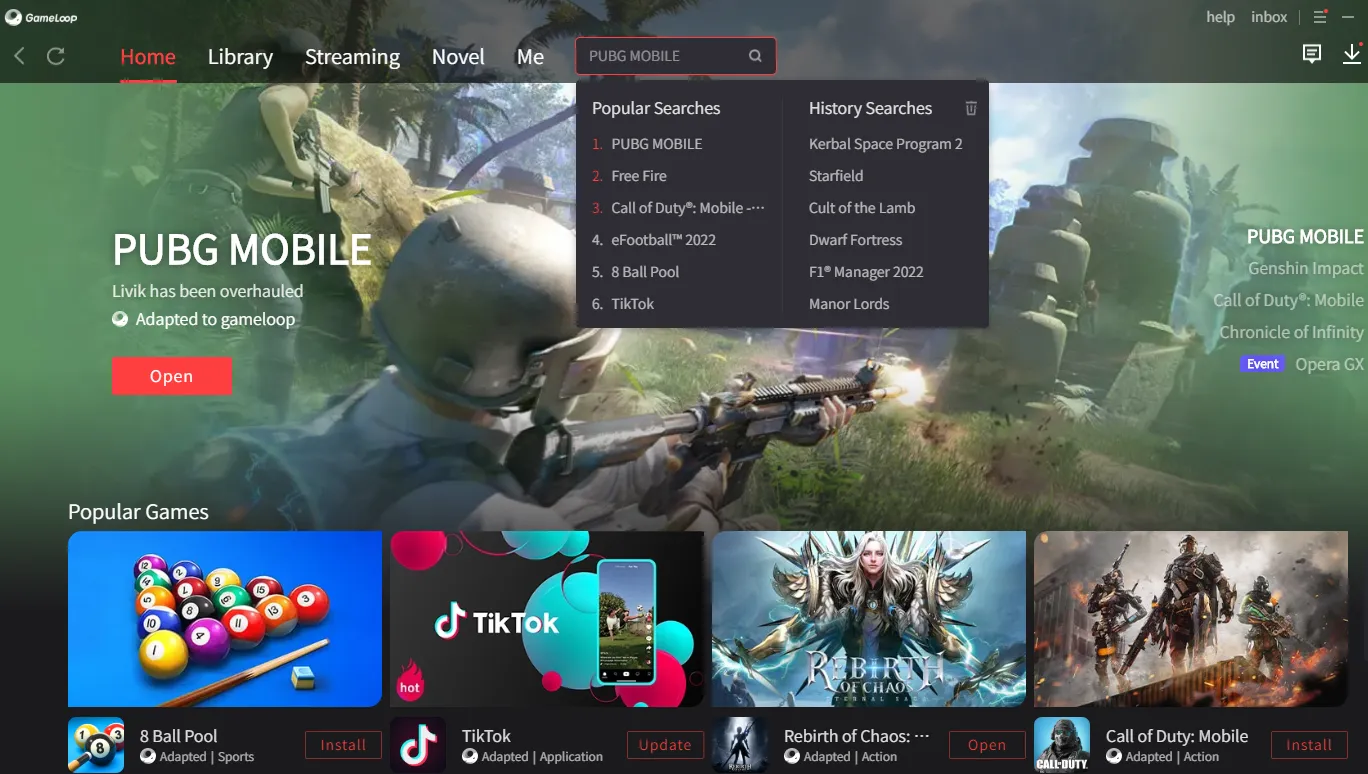Select eFootball 2022 popular search
Screen dimensions: 1368x774
(664, 240)
